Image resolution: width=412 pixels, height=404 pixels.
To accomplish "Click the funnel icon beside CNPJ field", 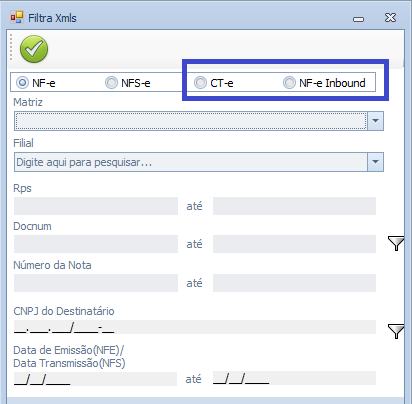I will [x=396, y=331].
